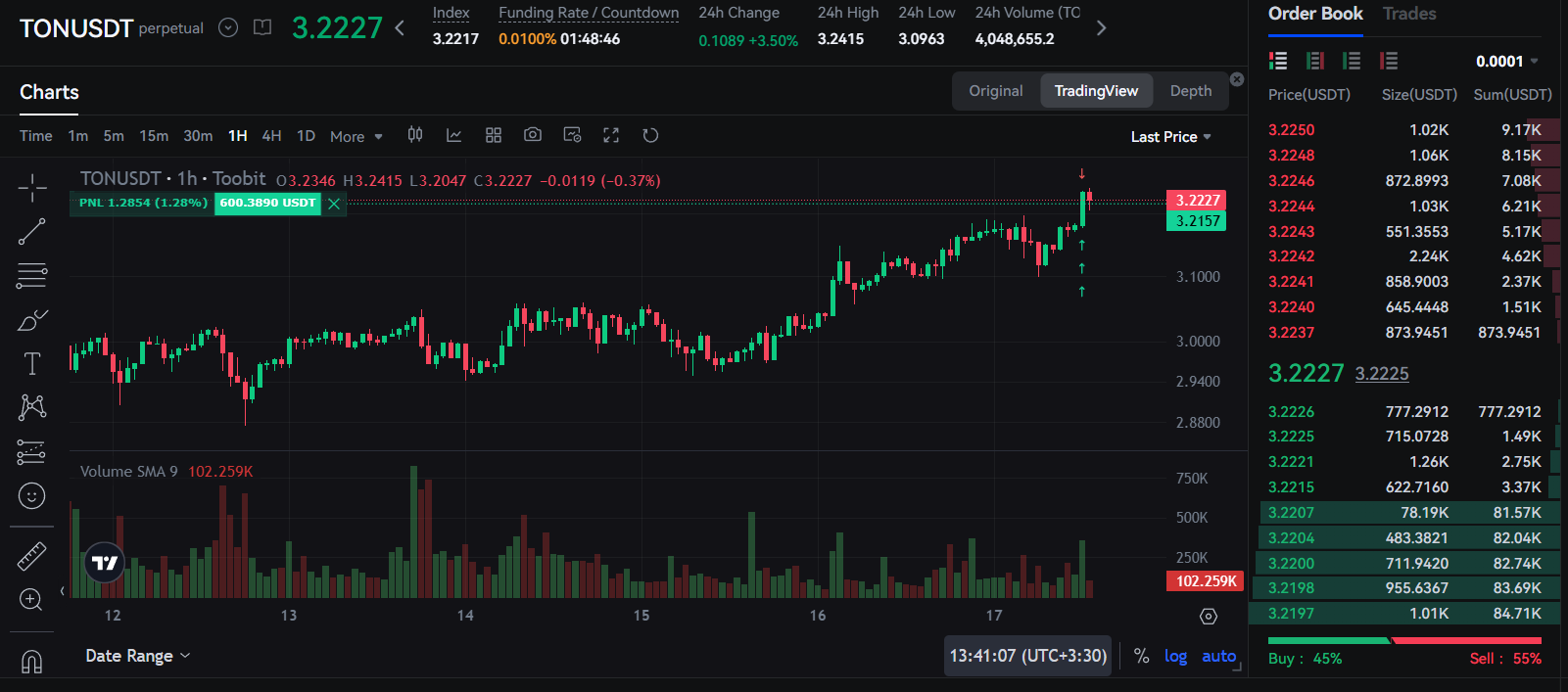The height and width of the screenshot is (692, 1568).
Task: Toggle auto price scale
Action: click(1219, 656)
